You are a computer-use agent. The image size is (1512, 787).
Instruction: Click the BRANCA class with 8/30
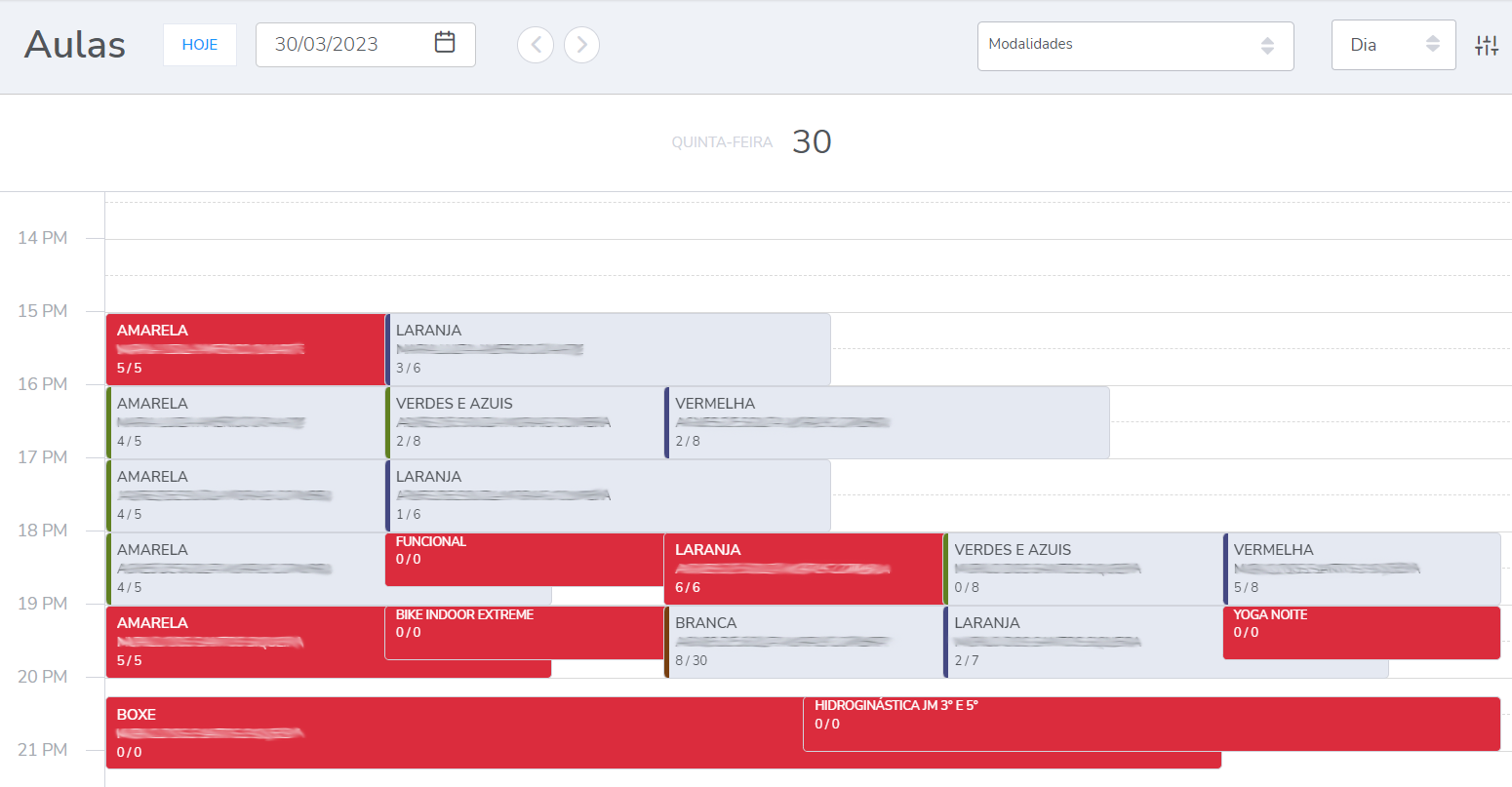point(804,642)
